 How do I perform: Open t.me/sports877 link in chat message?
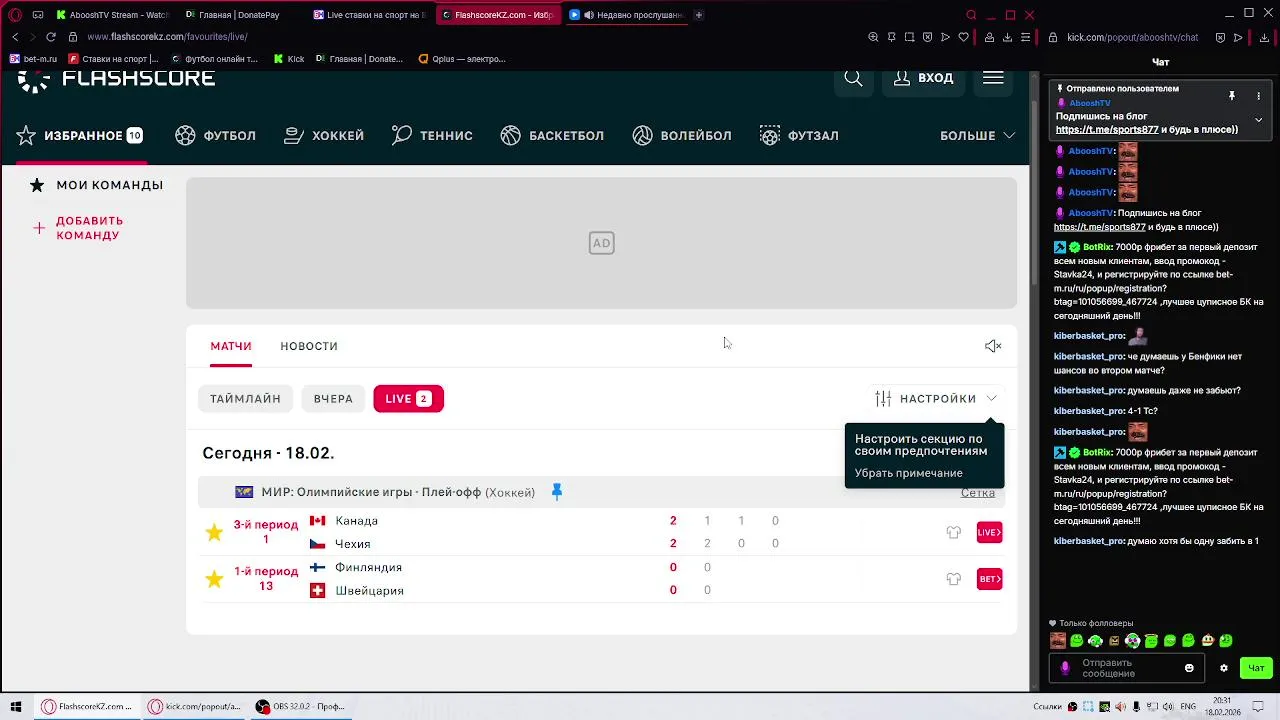coord(1100,227)
